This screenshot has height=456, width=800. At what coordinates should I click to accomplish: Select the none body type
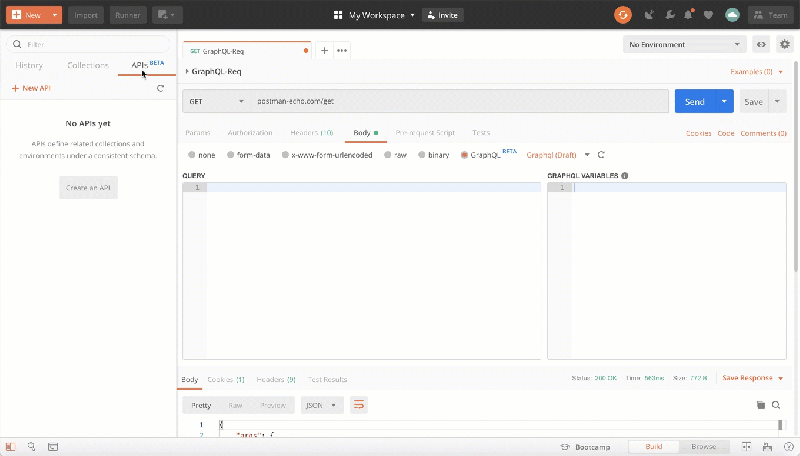[191, 155]
